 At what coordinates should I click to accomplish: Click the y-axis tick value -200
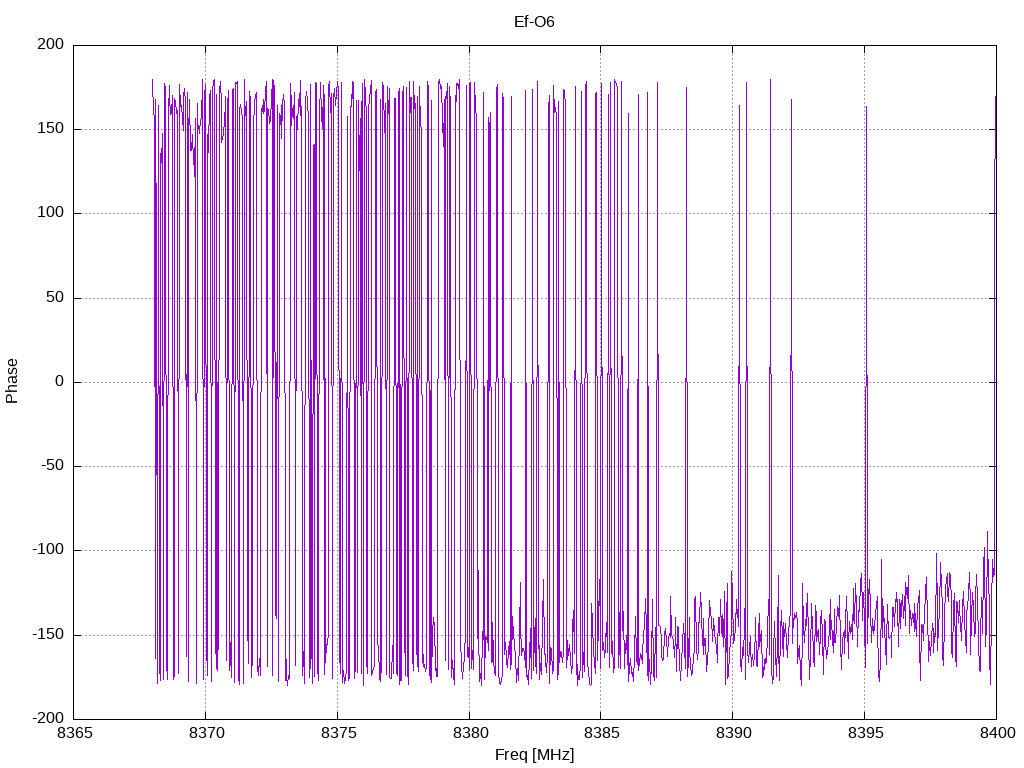48,718
